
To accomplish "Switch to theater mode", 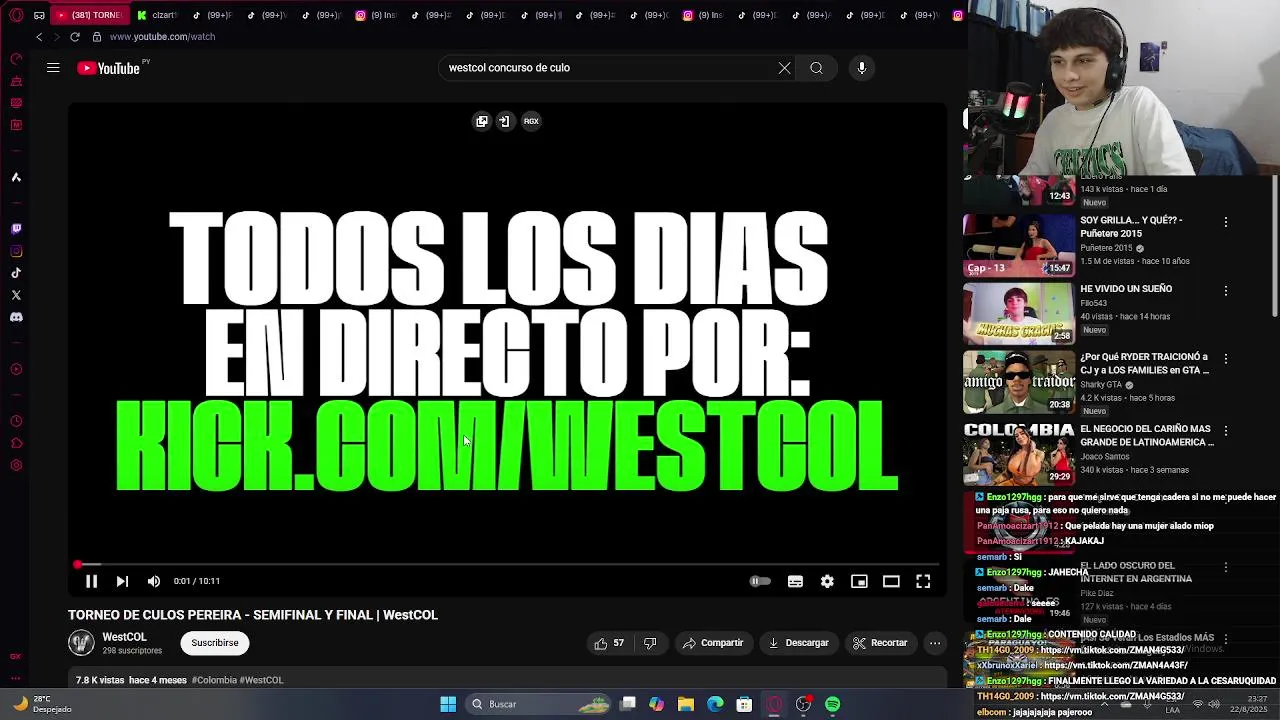I will tap(891, 581).
